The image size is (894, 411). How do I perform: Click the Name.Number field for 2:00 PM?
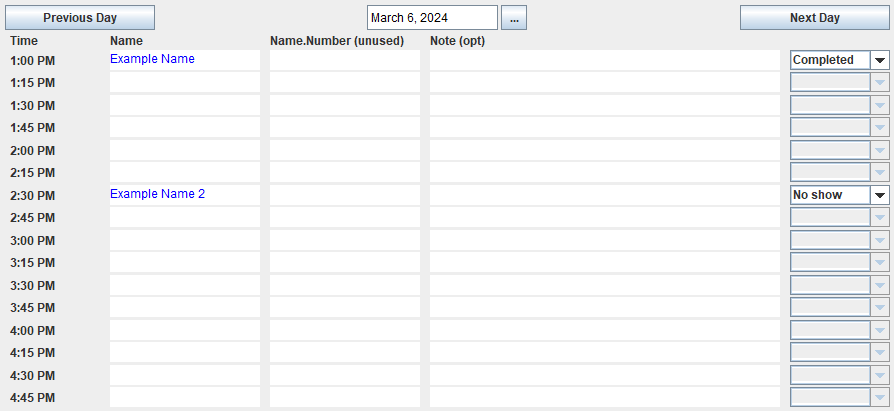tap(345, 150)
